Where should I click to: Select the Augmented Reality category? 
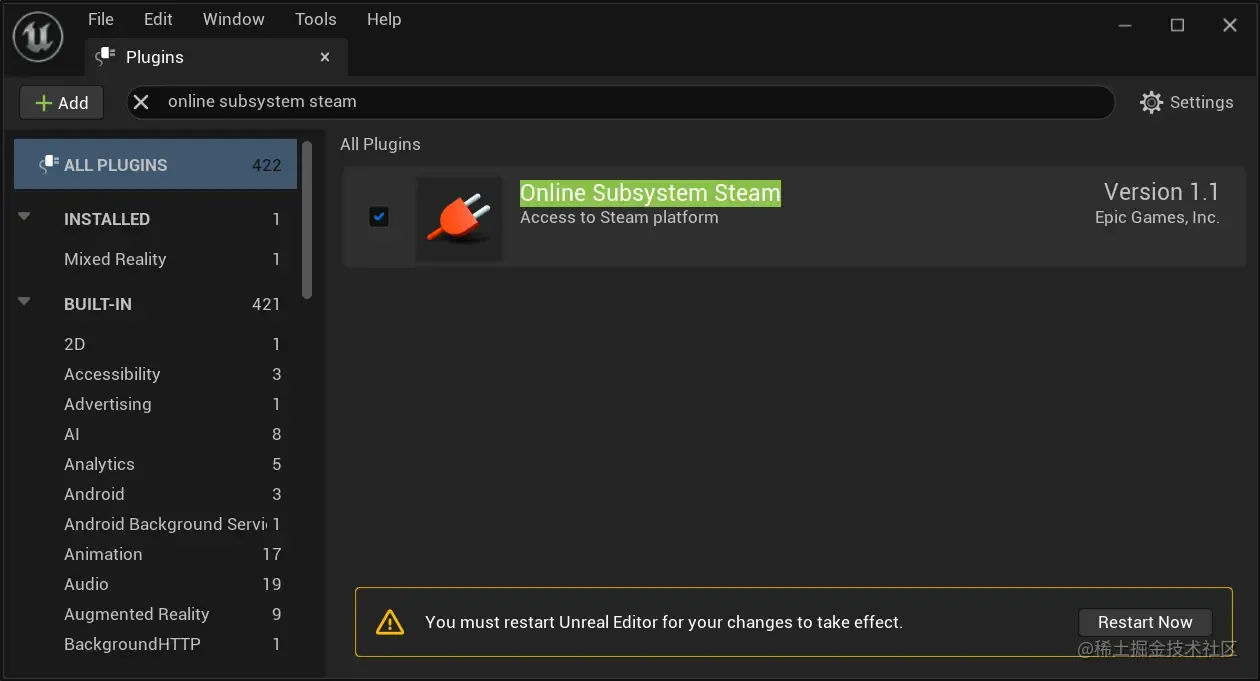[x=156, y=614]
